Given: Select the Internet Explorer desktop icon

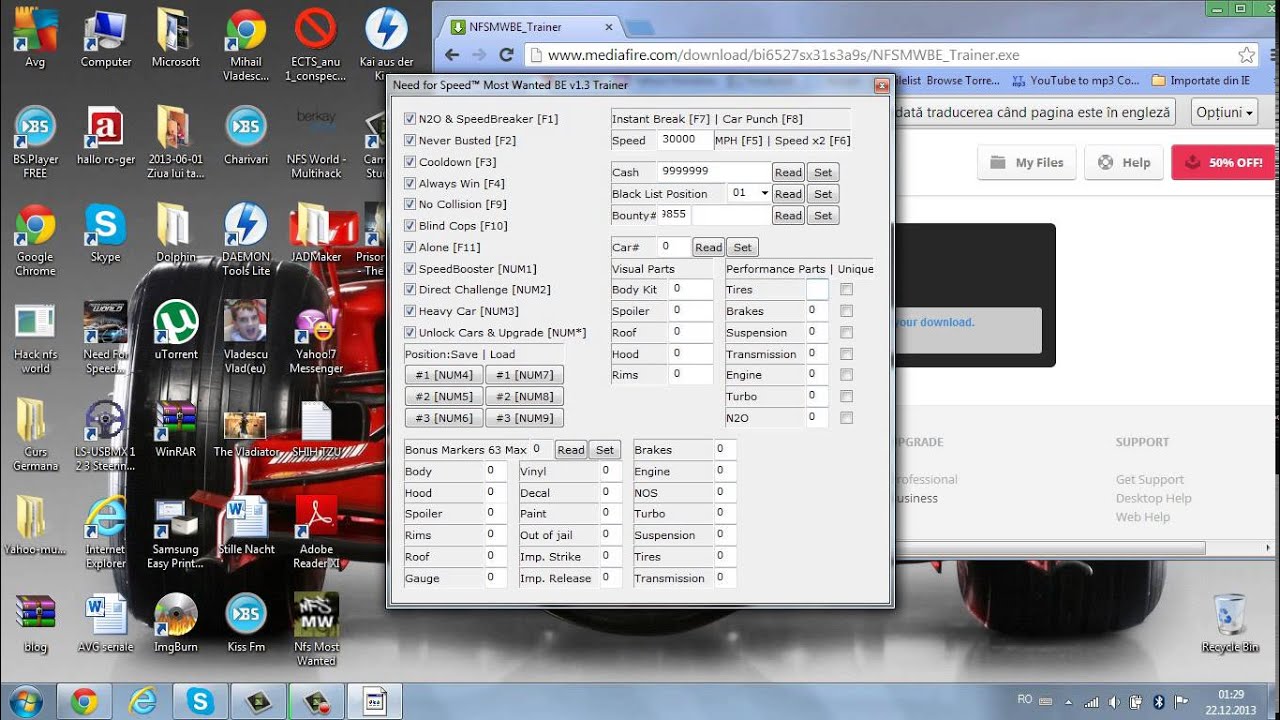Looking at the screenshot, I should point(105,533).
